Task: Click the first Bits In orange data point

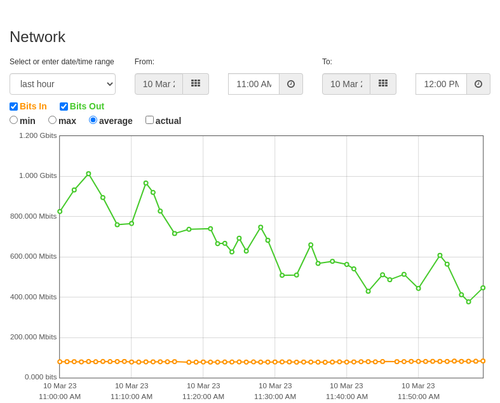Action: (60, 362)
